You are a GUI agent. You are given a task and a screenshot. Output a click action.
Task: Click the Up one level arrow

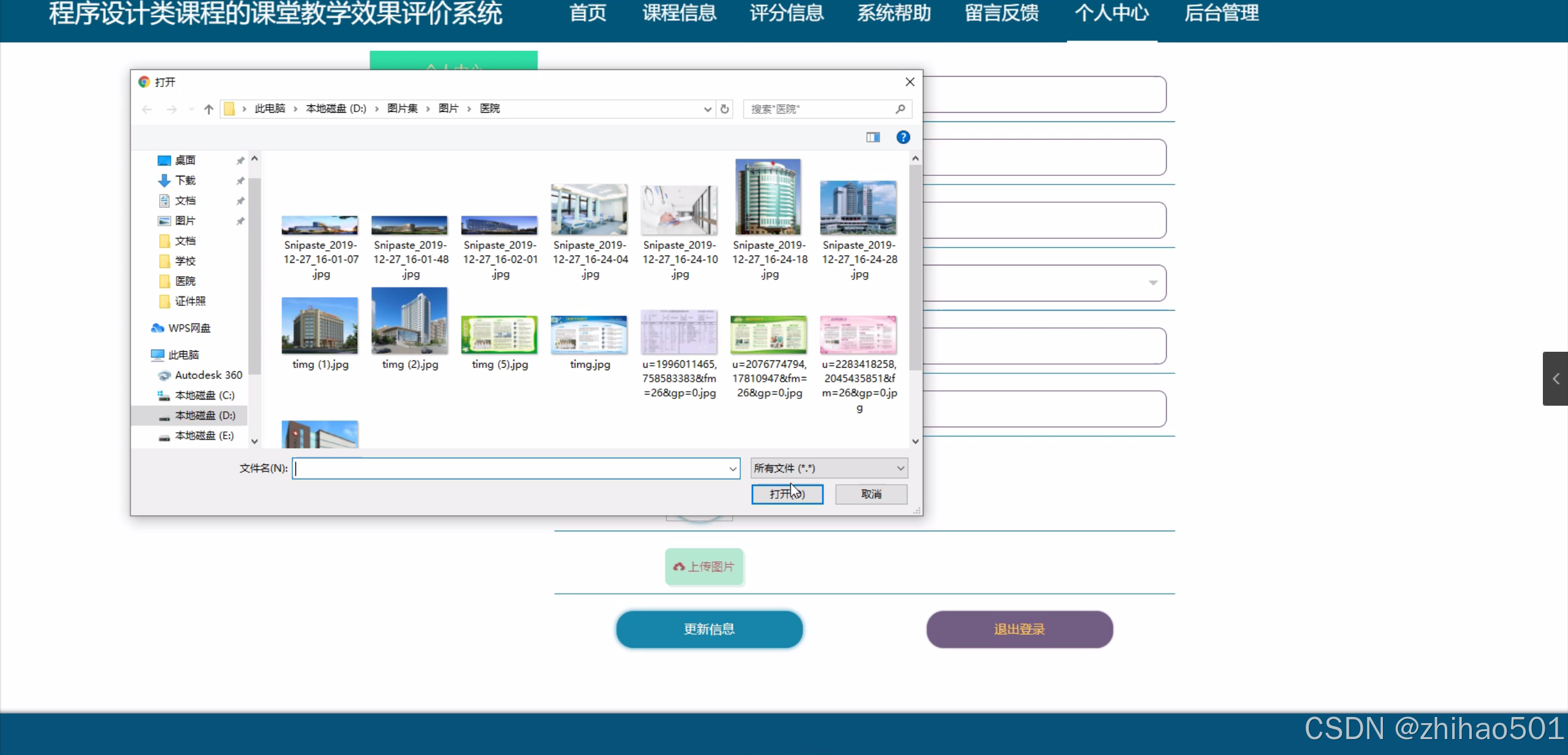coord(208,109)
